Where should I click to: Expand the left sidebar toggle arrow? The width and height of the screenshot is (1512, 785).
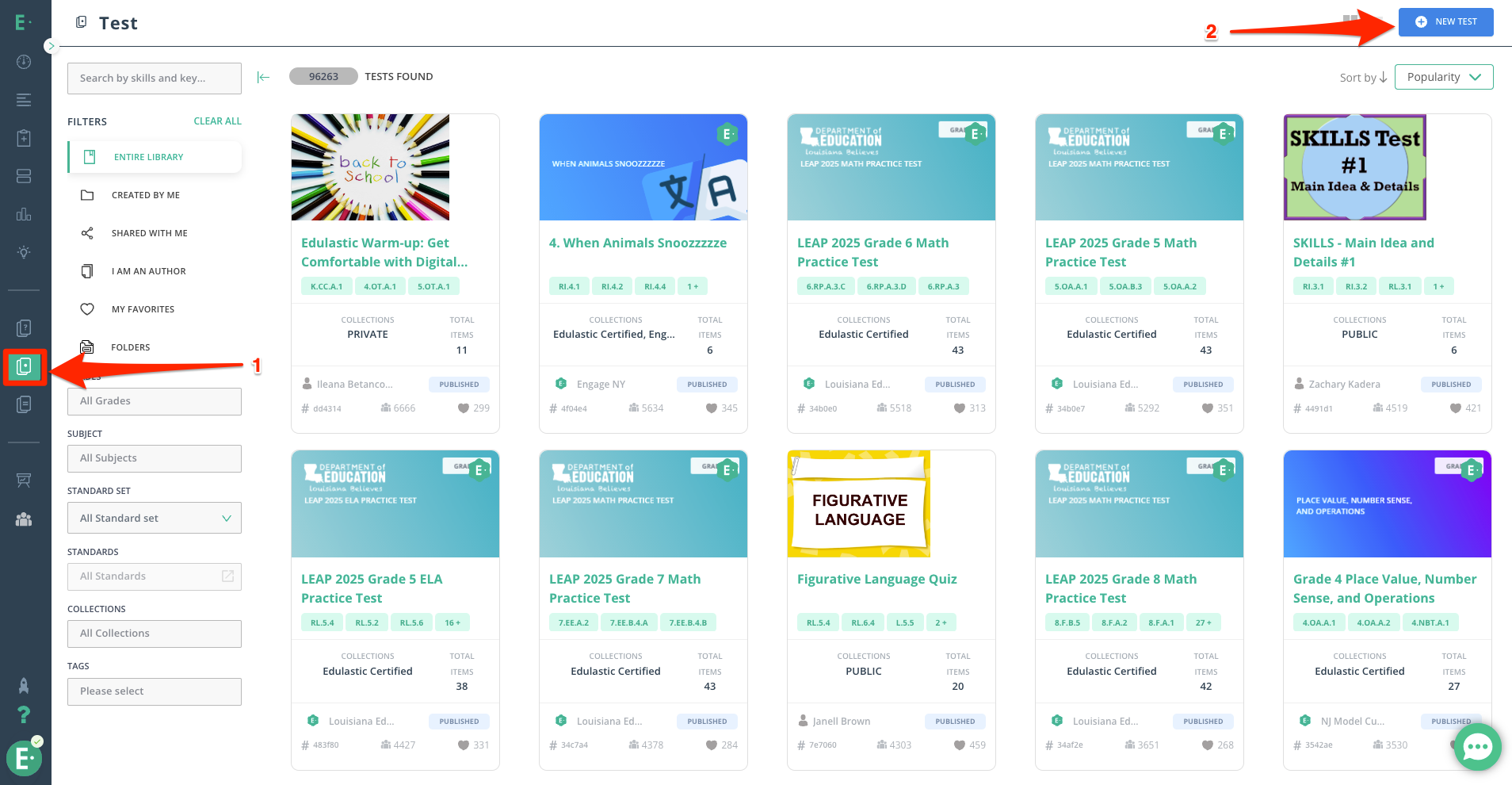point(51,46)
